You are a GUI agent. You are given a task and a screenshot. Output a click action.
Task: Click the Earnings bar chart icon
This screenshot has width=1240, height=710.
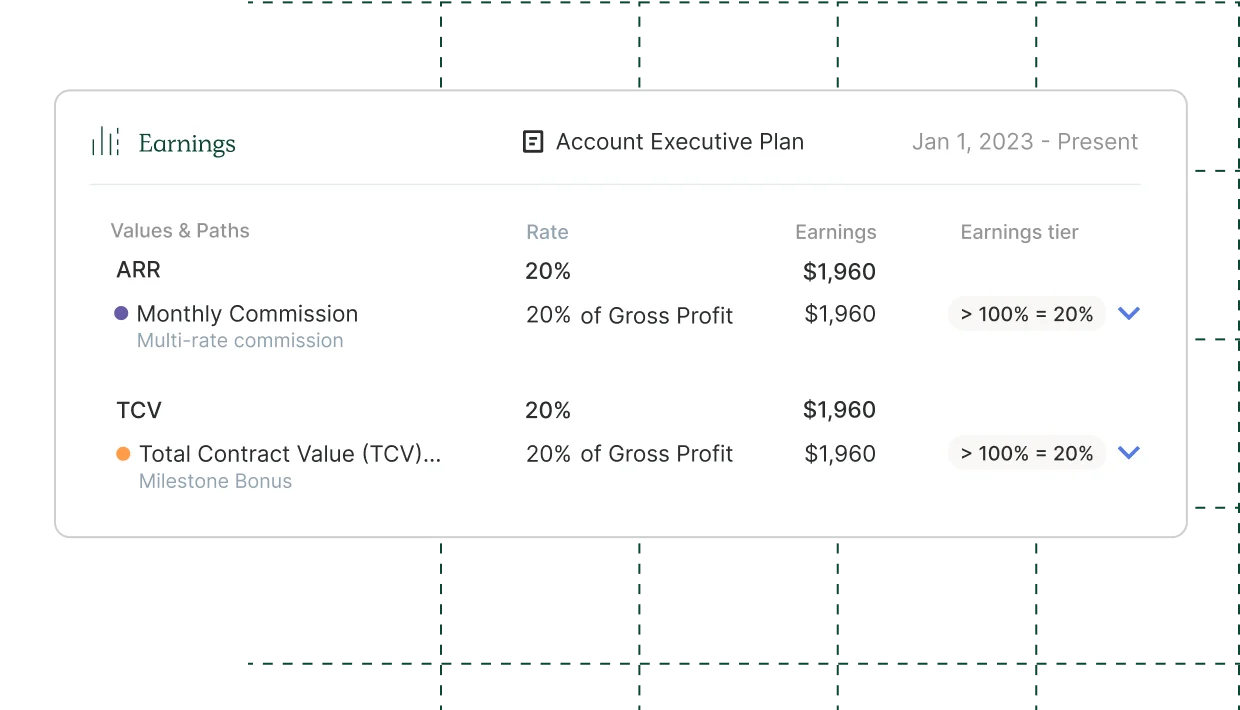tap(106, 142)
